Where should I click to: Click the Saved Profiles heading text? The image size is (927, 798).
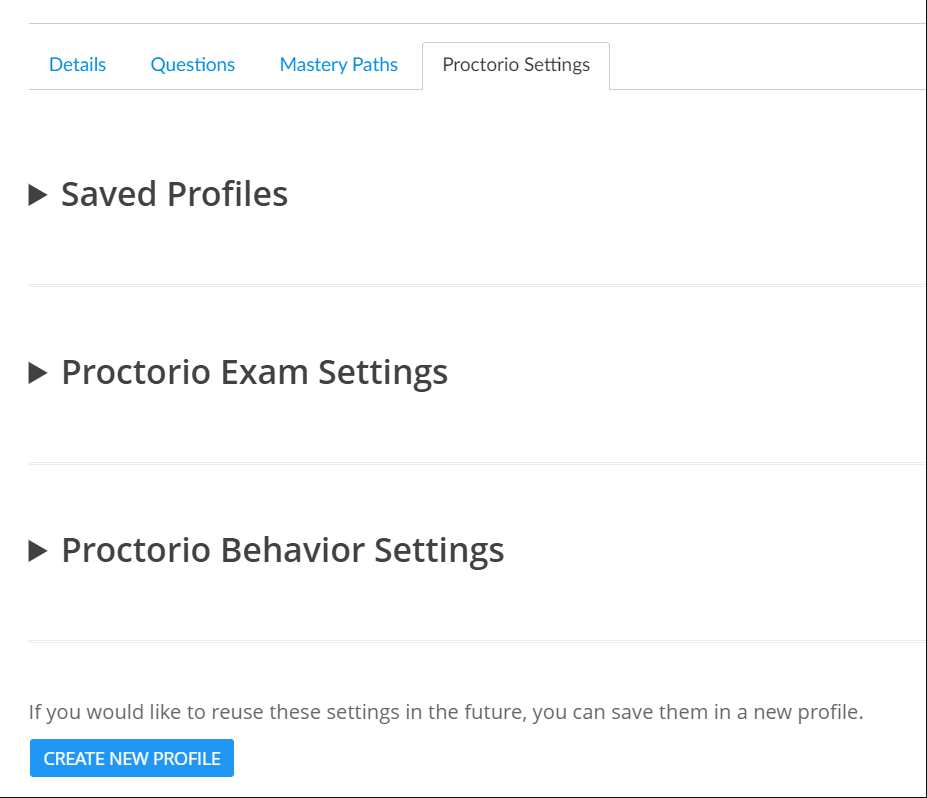174,194
